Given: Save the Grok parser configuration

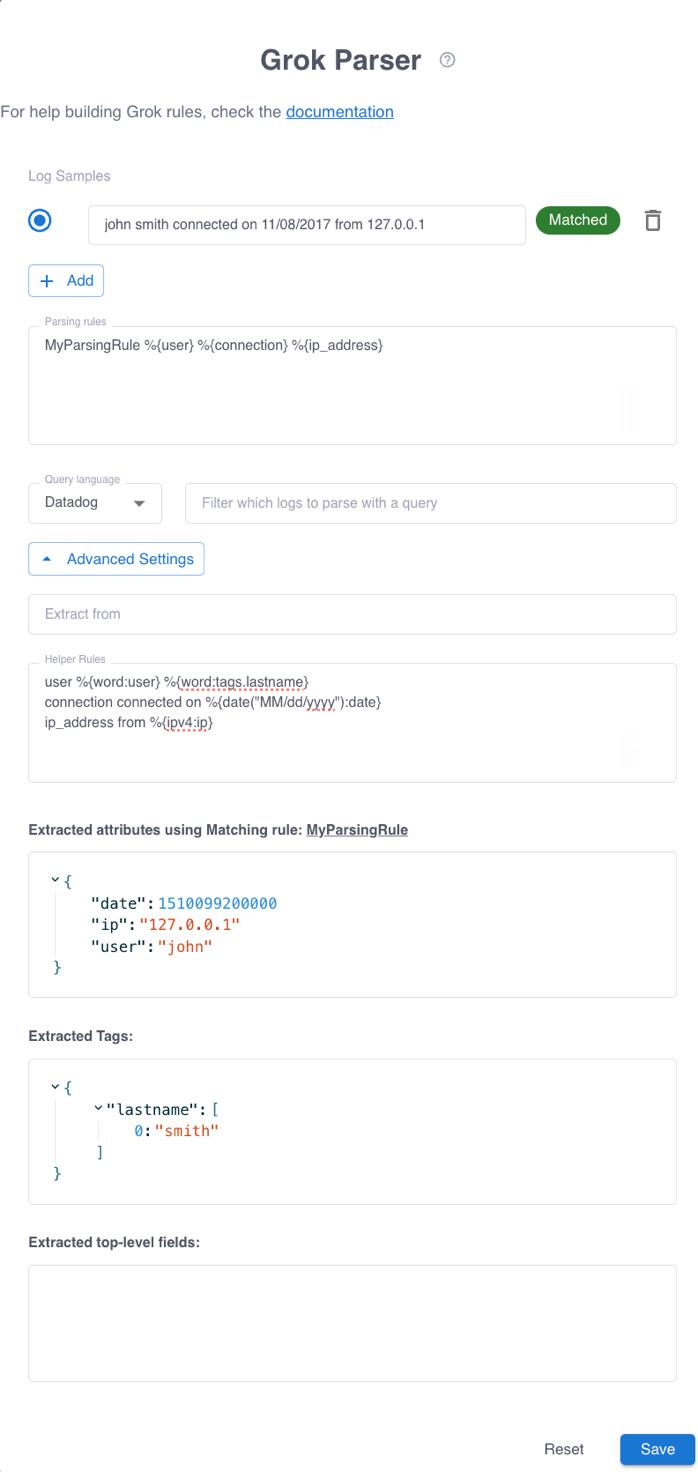Looking at the screenshot, I should [657, 1449].
